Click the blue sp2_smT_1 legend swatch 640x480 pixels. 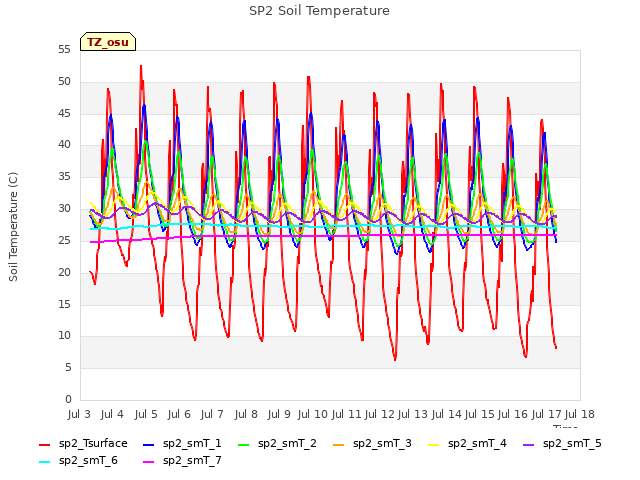149,444
